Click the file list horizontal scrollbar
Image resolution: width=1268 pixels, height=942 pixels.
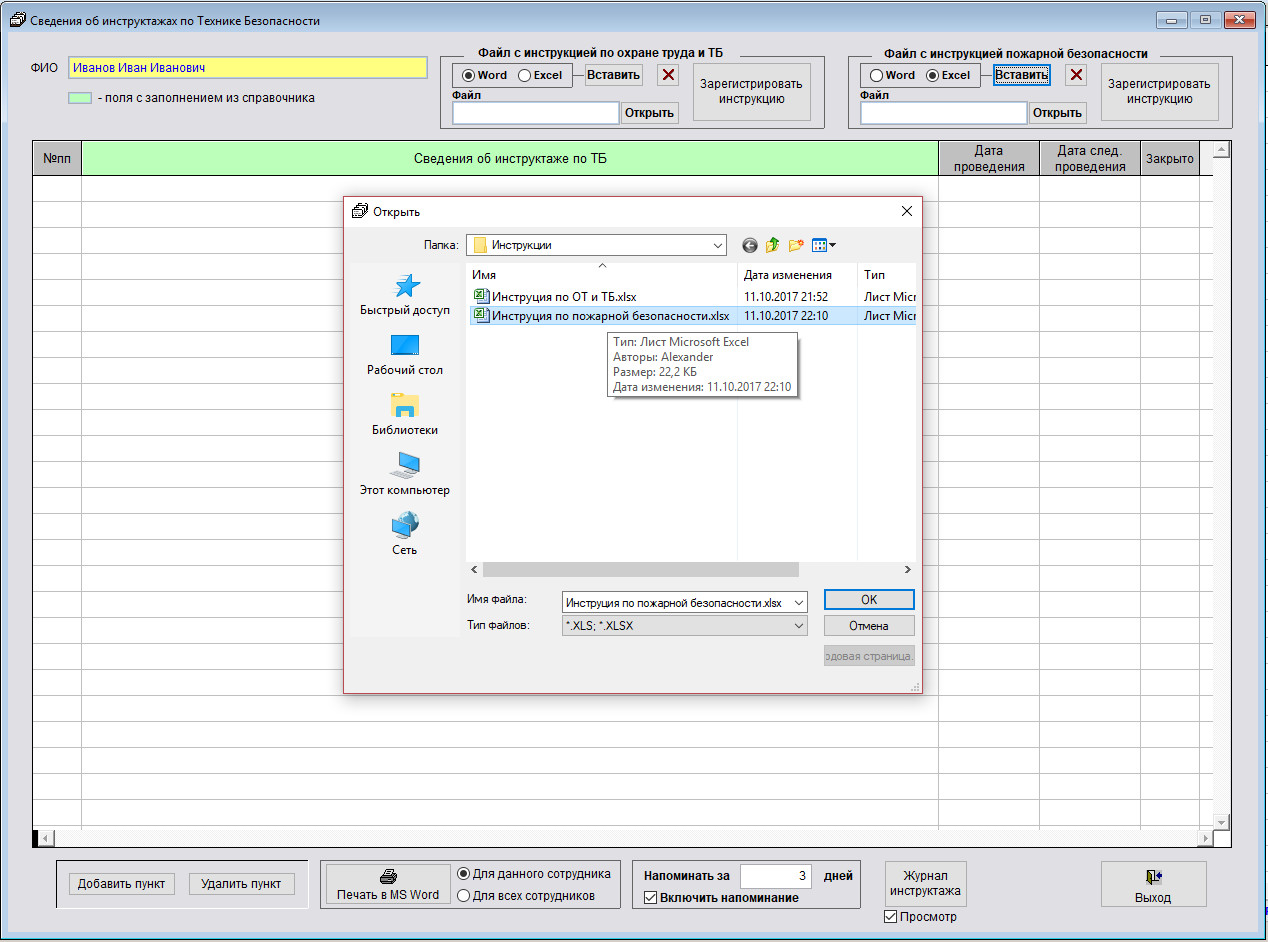640,569
